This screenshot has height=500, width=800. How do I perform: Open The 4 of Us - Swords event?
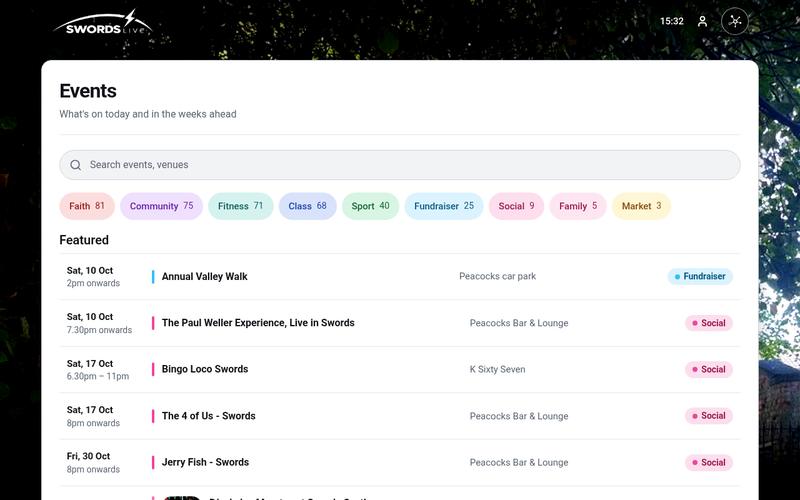(209, 416)
